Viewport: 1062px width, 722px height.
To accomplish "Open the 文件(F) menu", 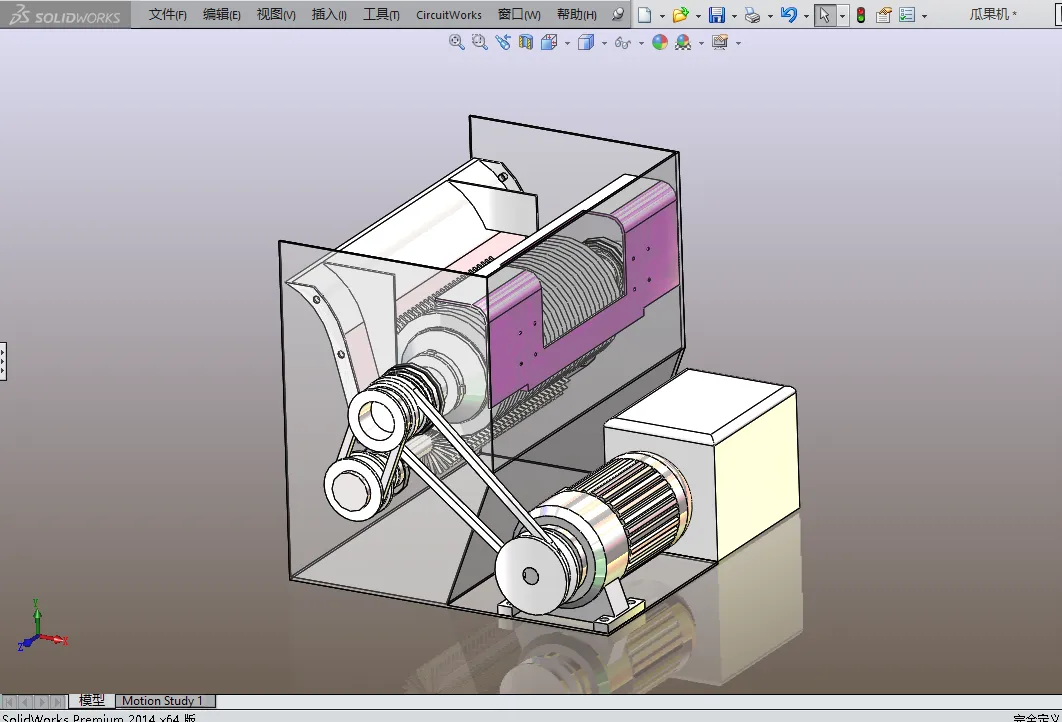I will [167, 14].
